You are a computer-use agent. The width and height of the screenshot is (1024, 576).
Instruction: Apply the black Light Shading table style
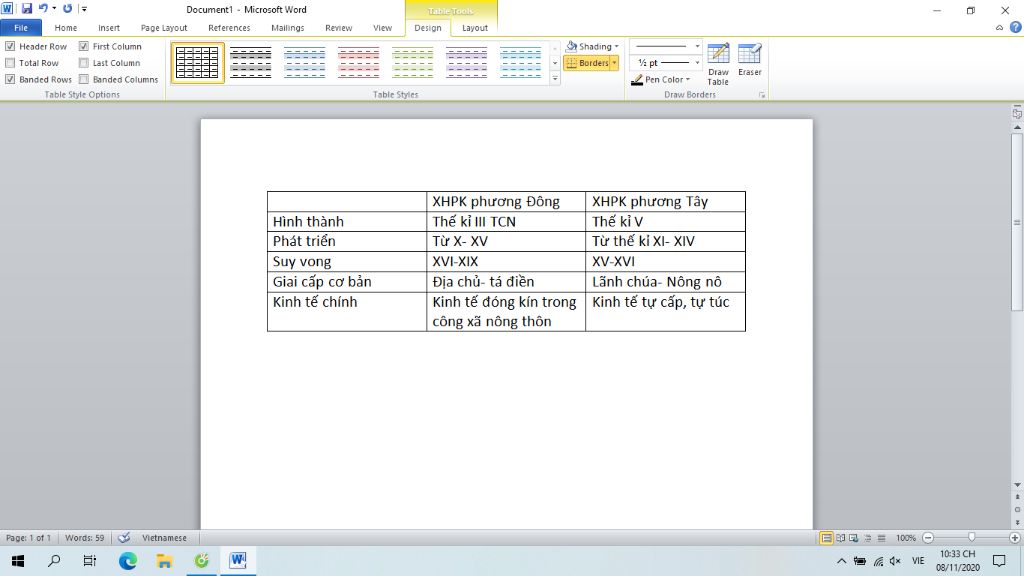(x=251, y=63)
